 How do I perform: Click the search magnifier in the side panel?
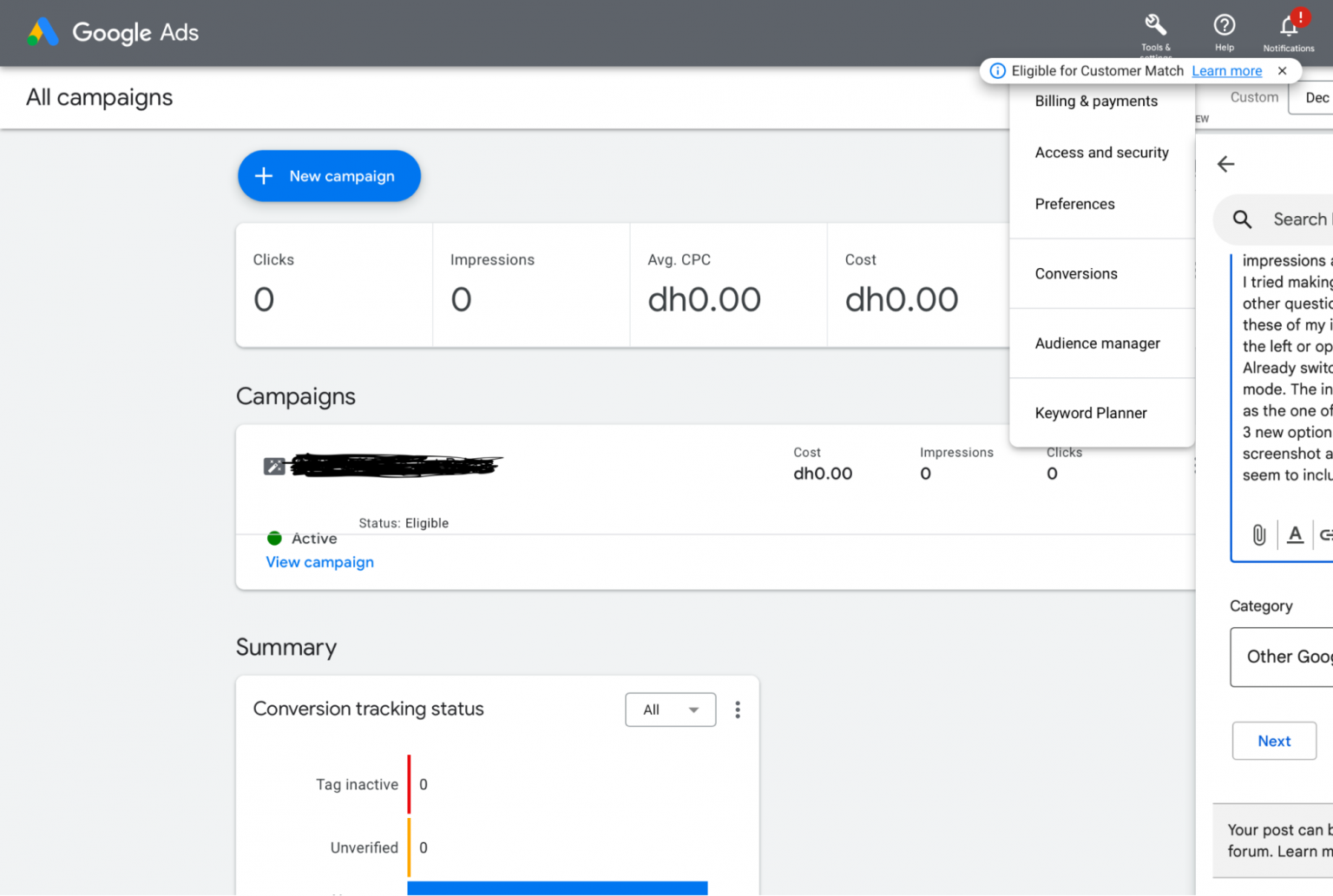pos(1241,219)
